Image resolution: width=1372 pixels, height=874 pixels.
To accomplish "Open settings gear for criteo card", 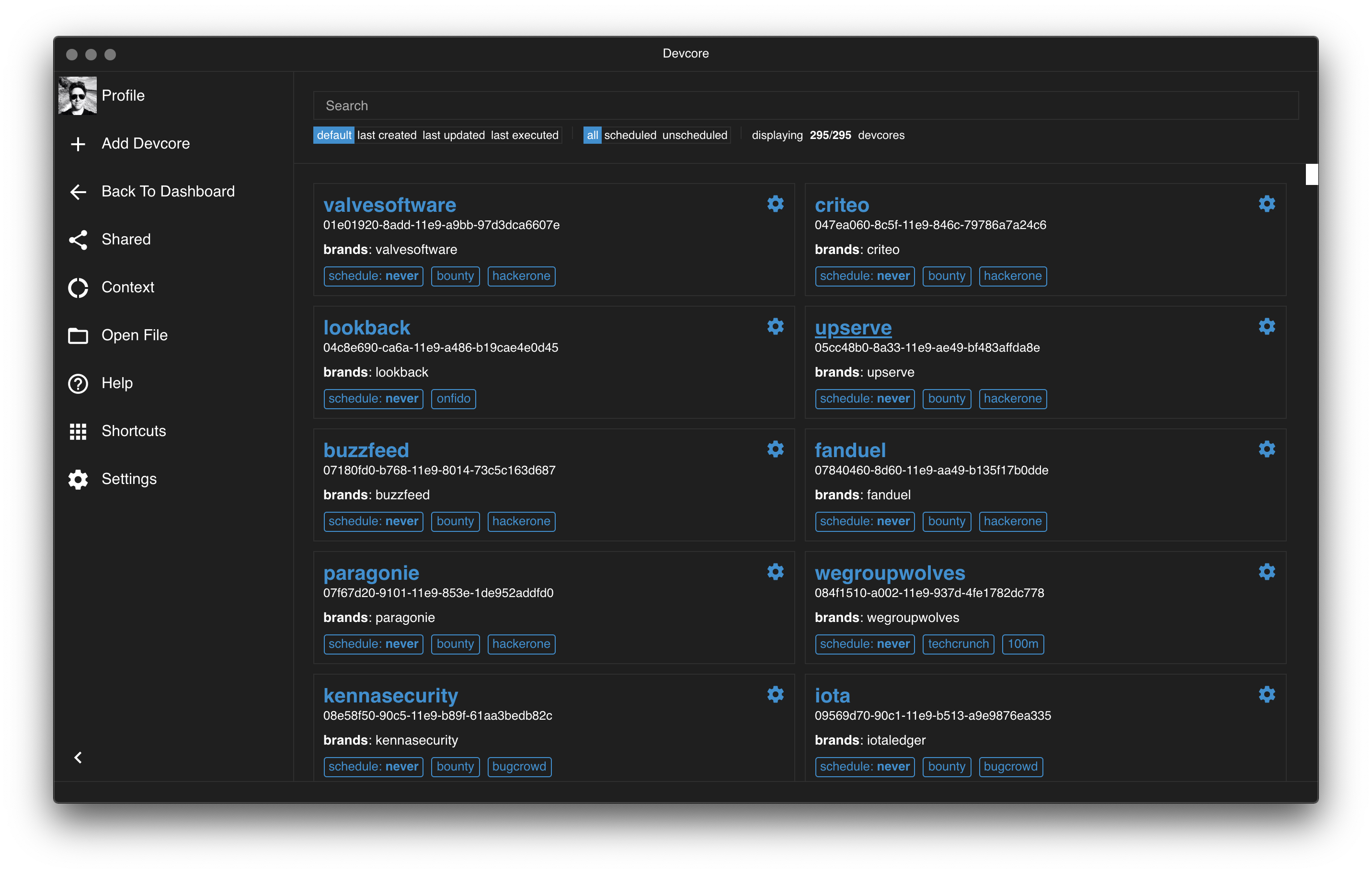I will click(1267, 204).
